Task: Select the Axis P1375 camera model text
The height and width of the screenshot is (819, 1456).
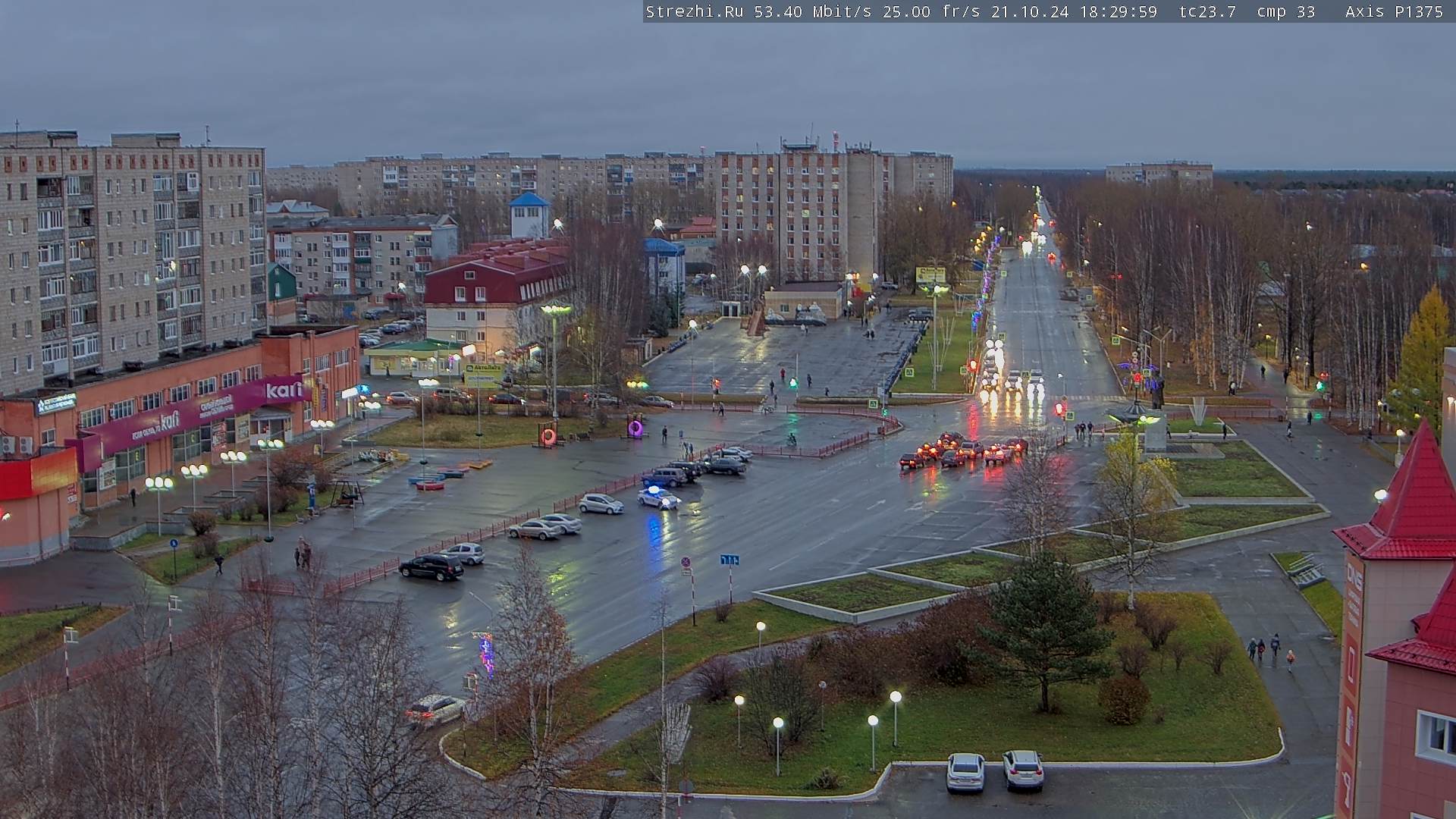Action: (x=1394, y=11)
